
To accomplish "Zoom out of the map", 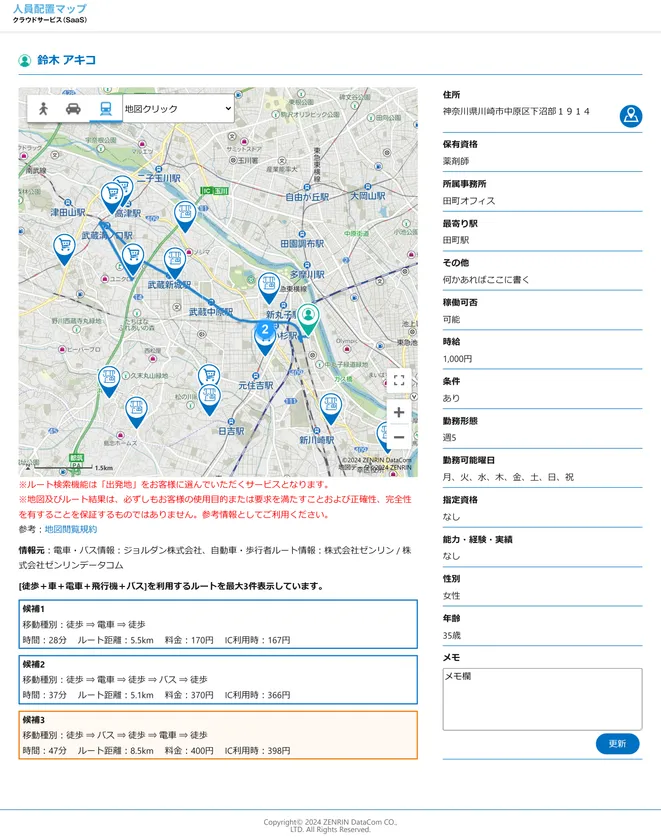I will 399,438.
